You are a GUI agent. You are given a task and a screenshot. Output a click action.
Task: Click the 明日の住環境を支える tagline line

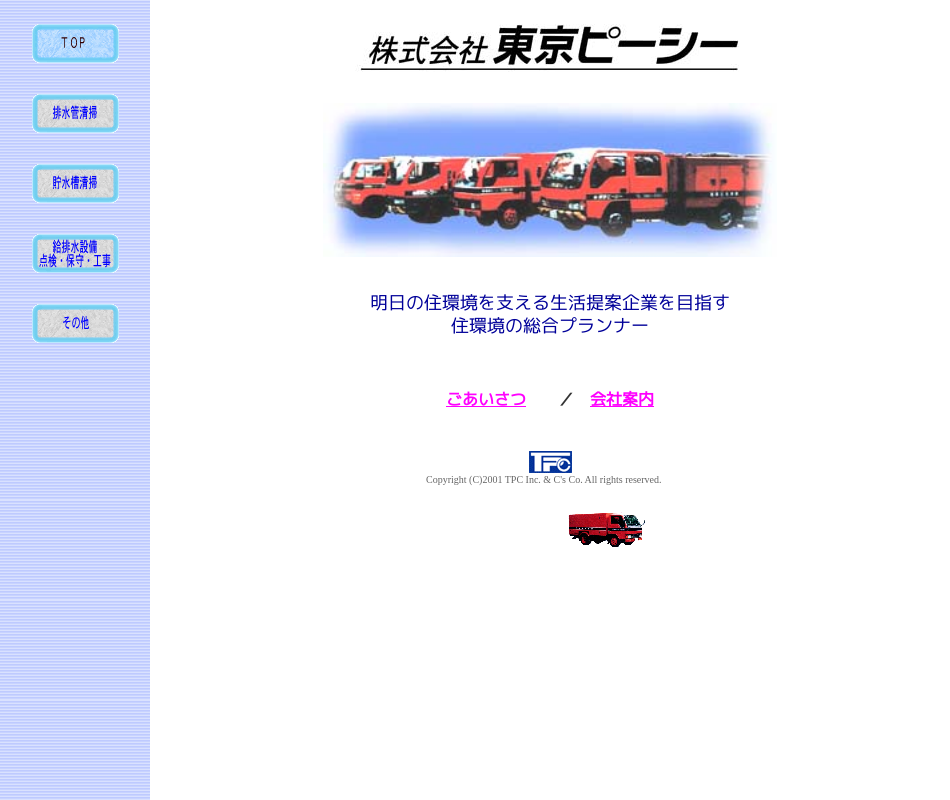549,302
